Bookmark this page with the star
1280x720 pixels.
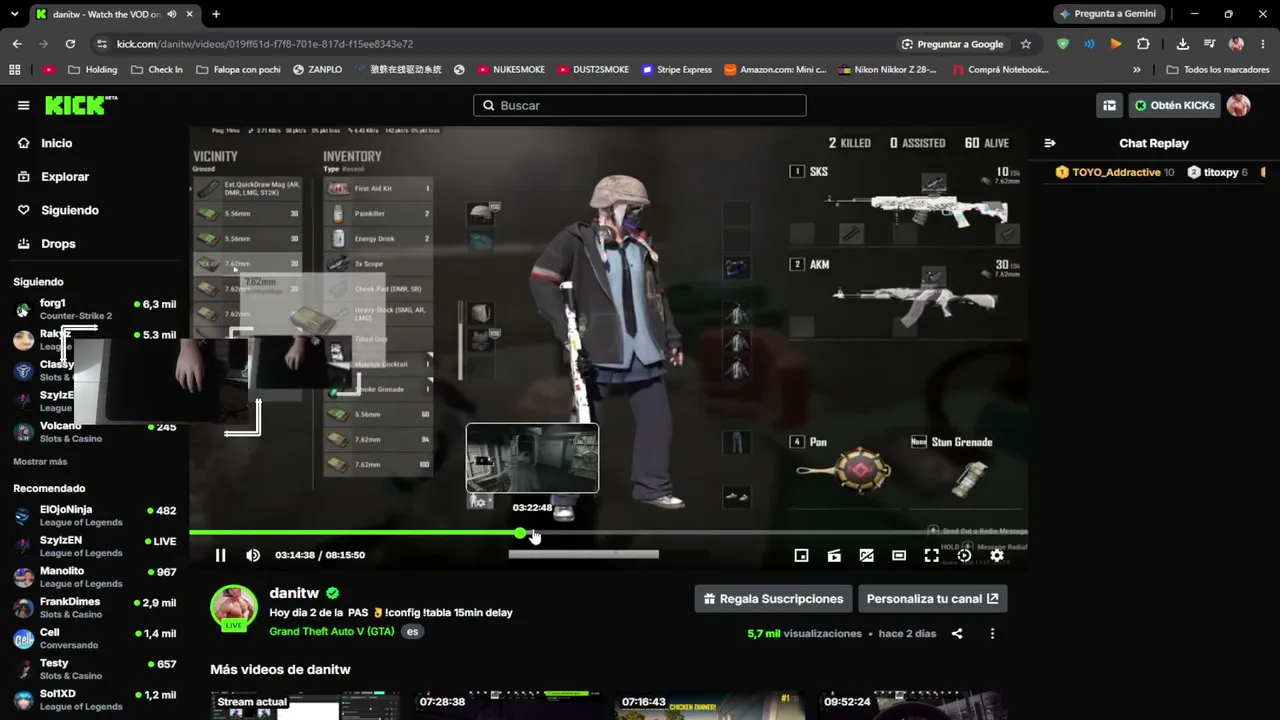click(x=1026, y=44)
